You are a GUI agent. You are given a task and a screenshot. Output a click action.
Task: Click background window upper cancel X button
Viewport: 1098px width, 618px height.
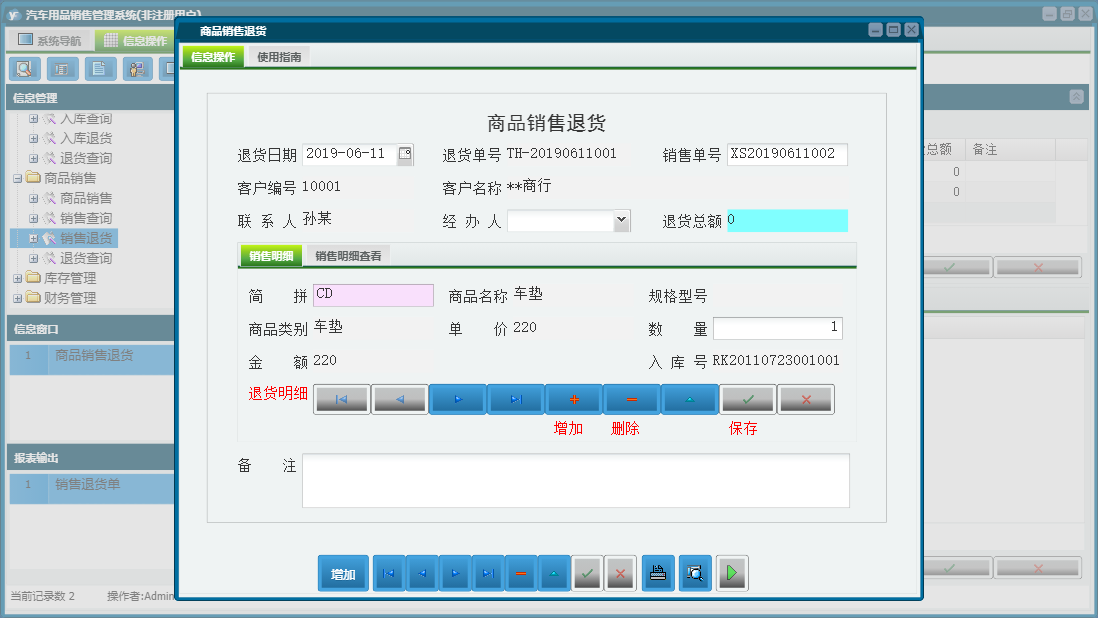(1038, 267)
